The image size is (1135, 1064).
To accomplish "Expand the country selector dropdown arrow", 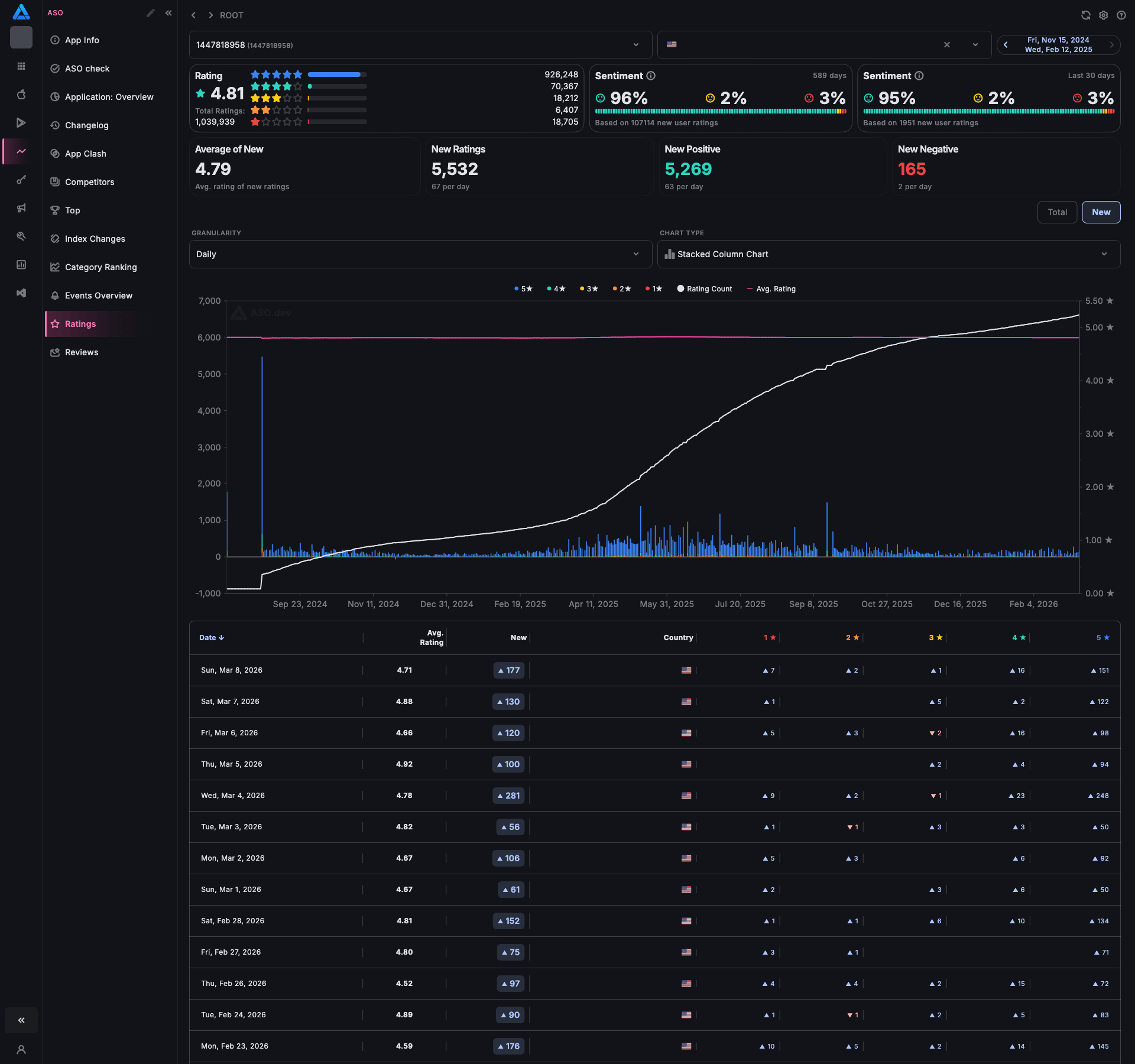I will [x=975, y=45].
